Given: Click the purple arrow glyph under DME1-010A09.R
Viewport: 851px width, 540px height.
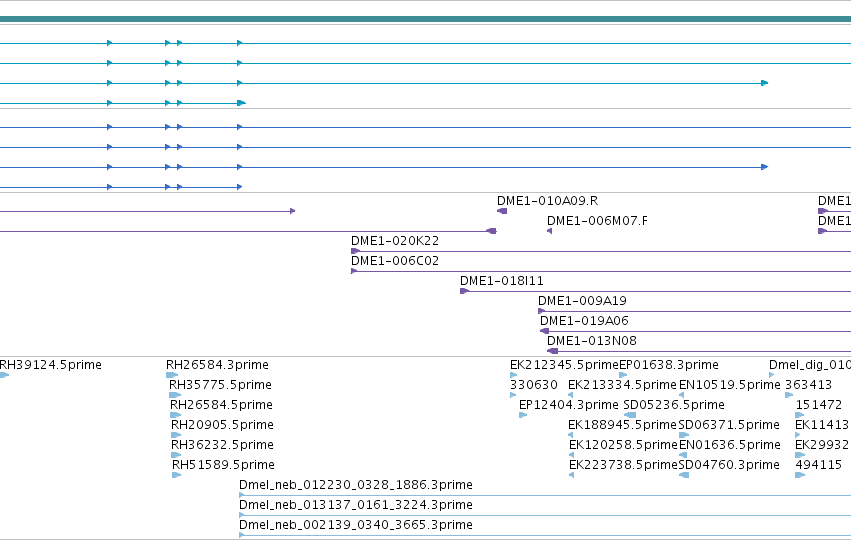Looking at the screenshot, I should [x=502, y=211].
